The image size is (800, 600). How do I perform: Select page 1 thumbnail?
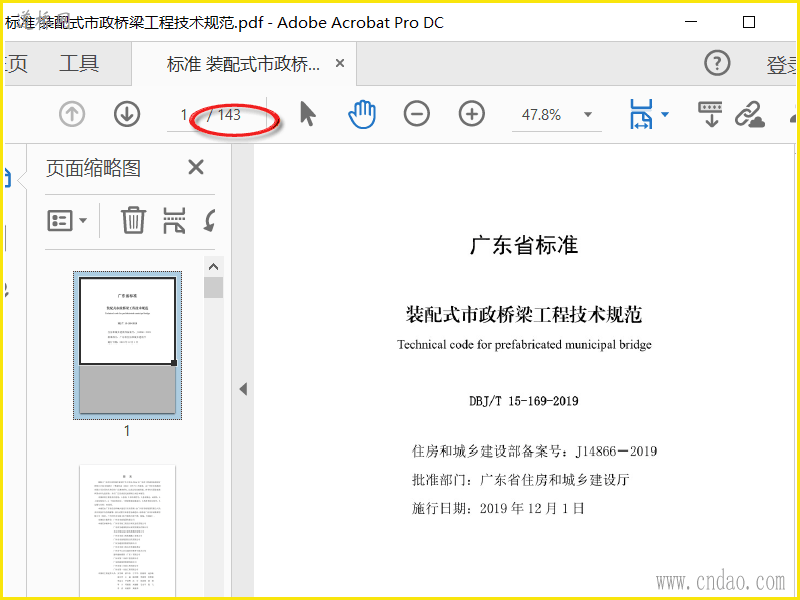coord(127,345)
